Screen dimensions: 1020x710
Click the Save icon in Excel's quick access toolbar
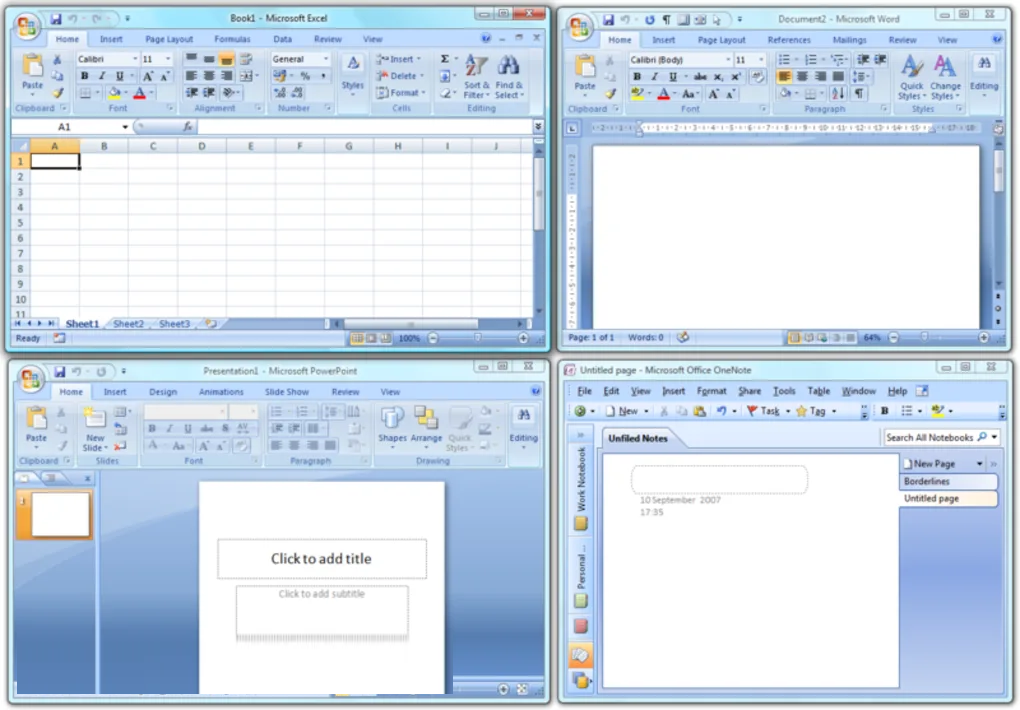tap(56, 19)
